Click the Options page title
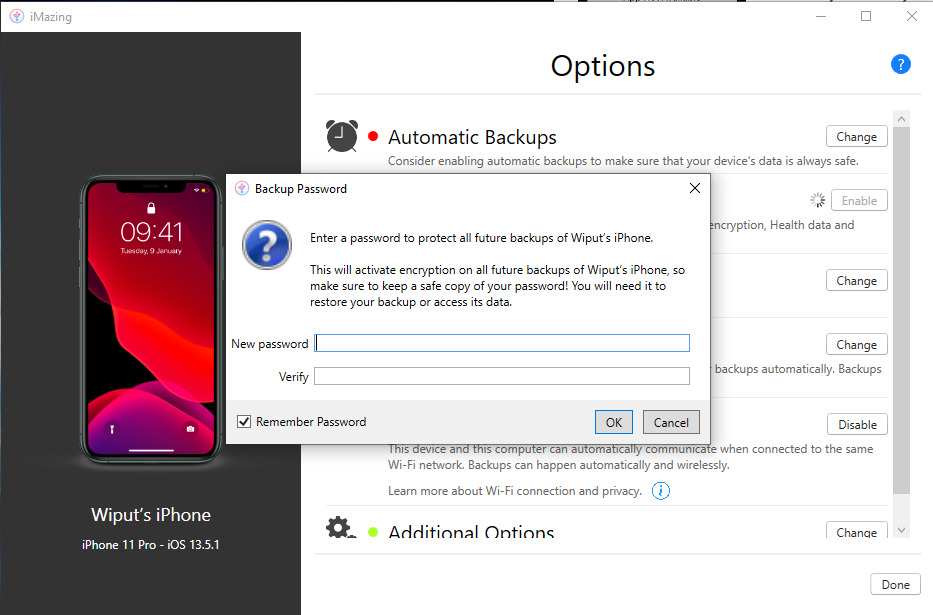 pos(603,65)
